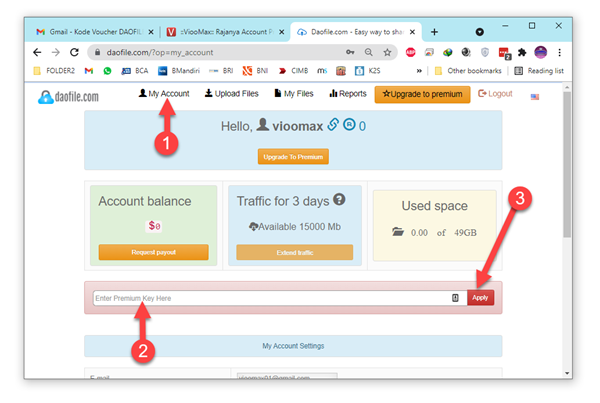The width and height of the screenshot is (600, 403).
Task: Click the link icon next to vioomax
Action: pos(332,126)
